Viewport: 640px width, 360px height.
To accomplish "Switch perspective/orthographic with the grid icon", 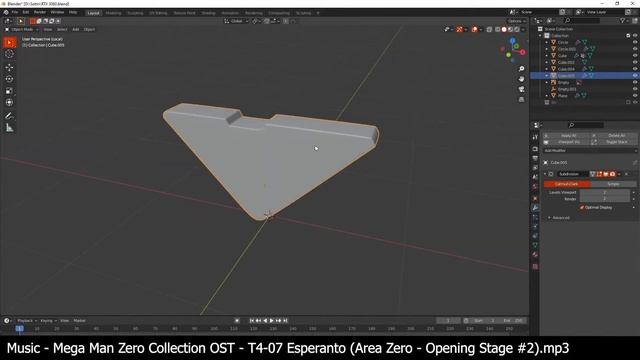I will (x=521, y=99).
